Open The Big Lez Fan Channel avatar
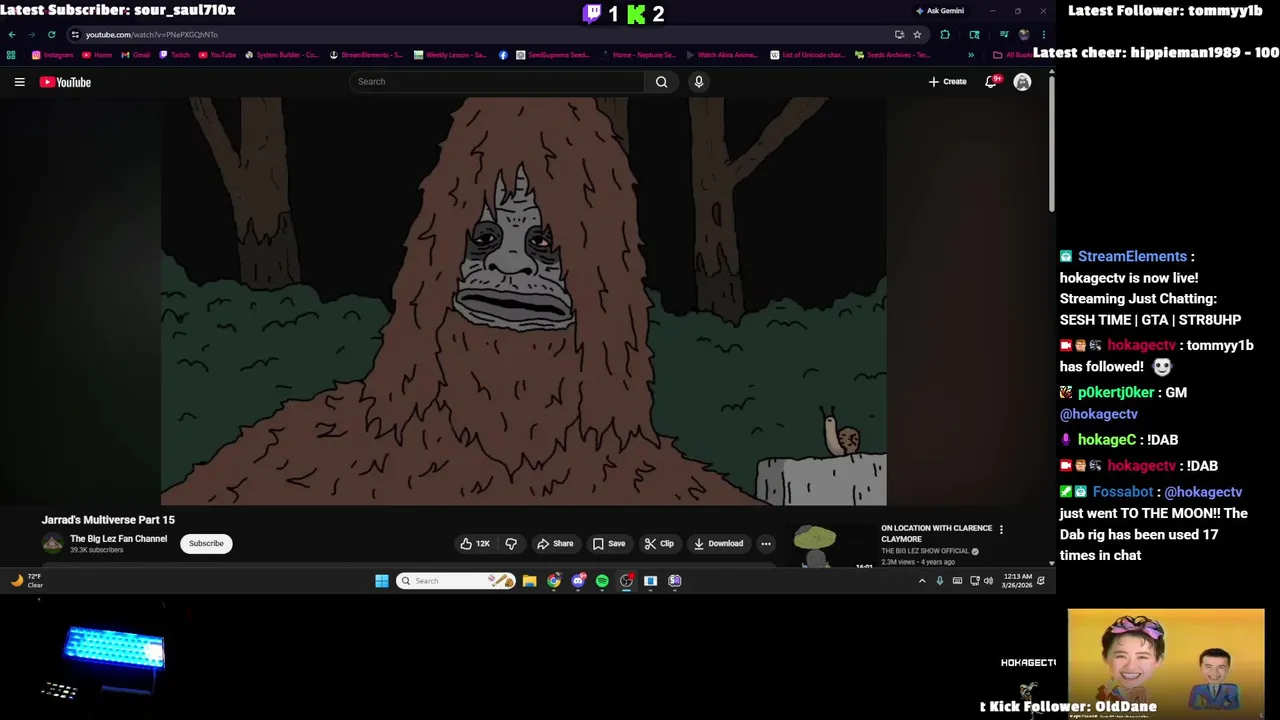 pos(52,544)
